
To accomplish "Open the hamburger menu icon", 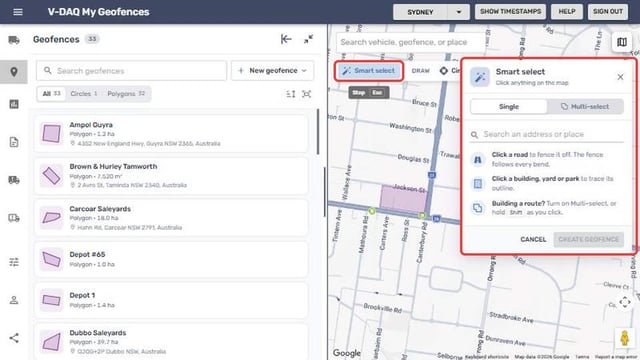I will pyautogui.click(x=18, y=12).
